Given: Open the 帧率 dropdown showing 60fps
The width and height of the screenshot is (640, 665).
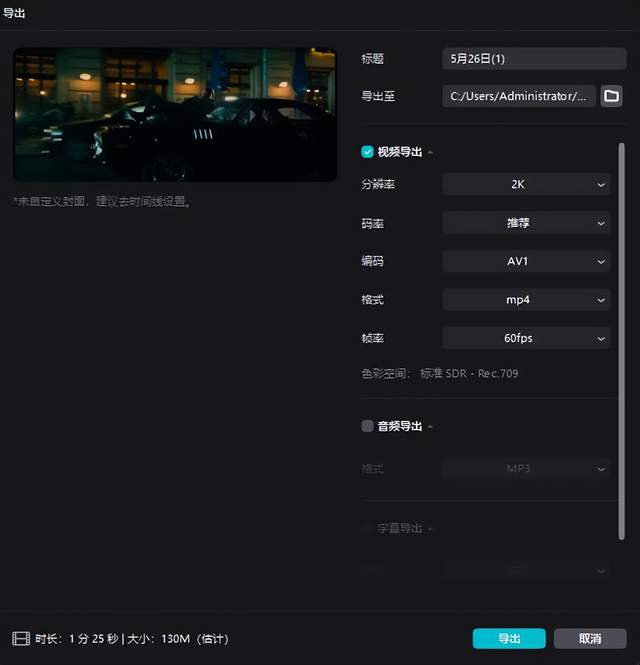Looking at the screenshot, I should (526, 338).
